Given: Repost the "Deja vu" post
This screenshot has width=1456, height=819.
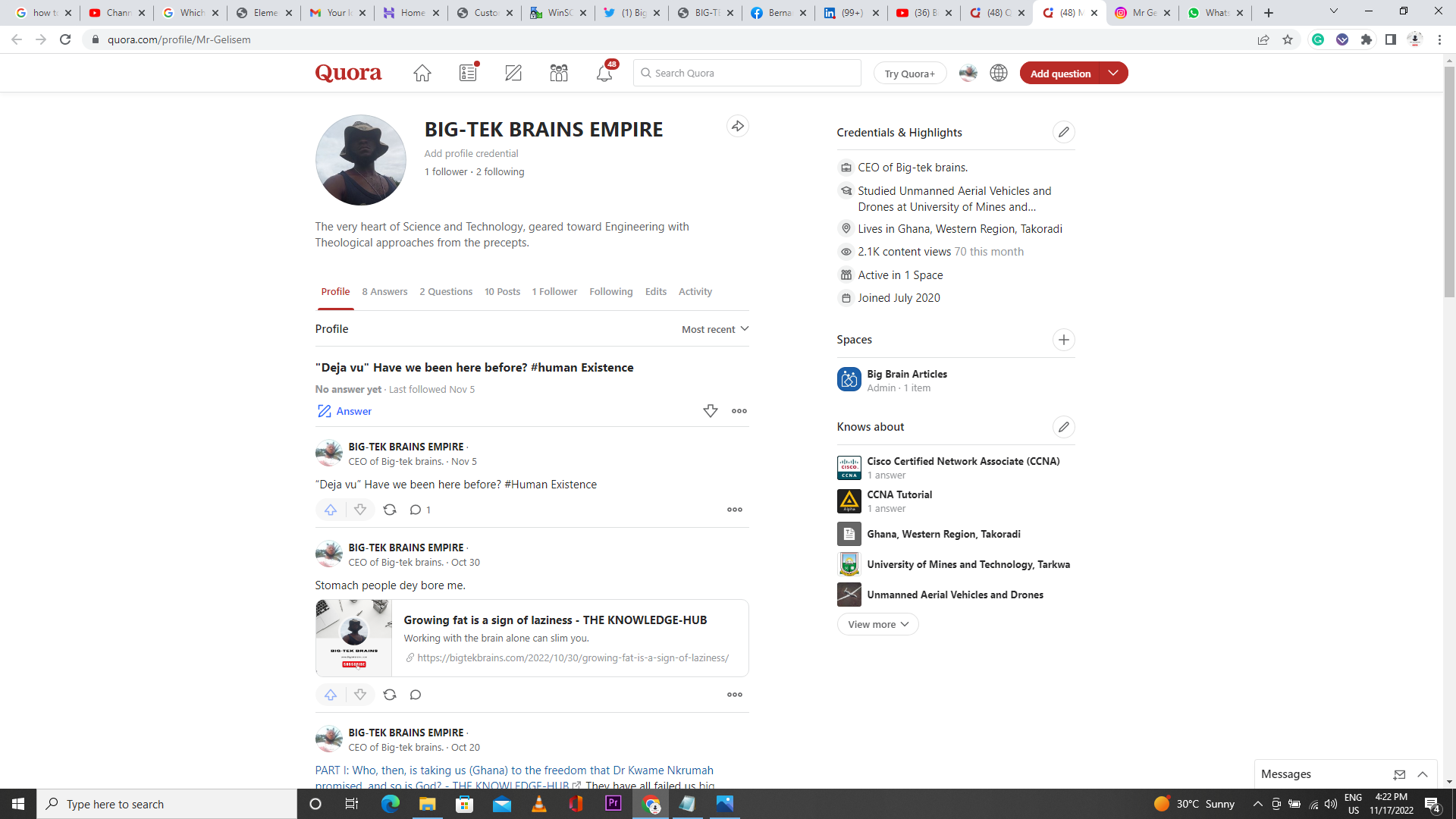Looking at the screenshot, I should tap(389, 510).
